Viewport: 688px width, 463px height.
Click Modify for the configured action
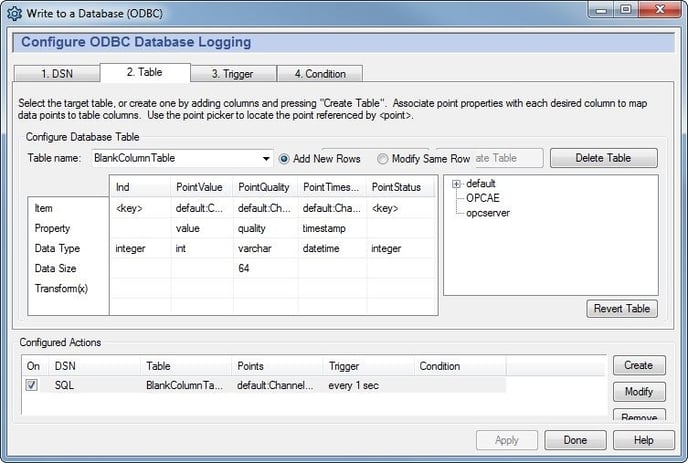point(638,392)
